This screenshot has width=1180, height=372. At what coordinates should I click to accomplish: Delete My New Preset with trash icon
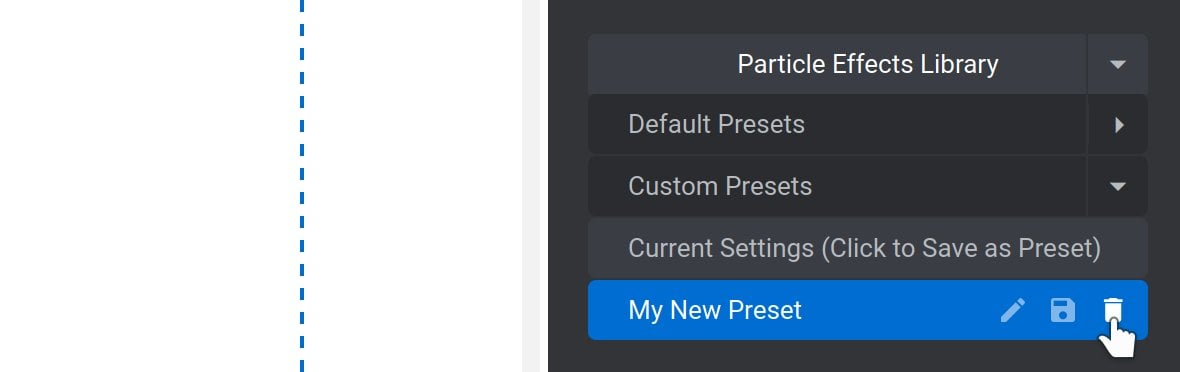tap(1112, 309)
